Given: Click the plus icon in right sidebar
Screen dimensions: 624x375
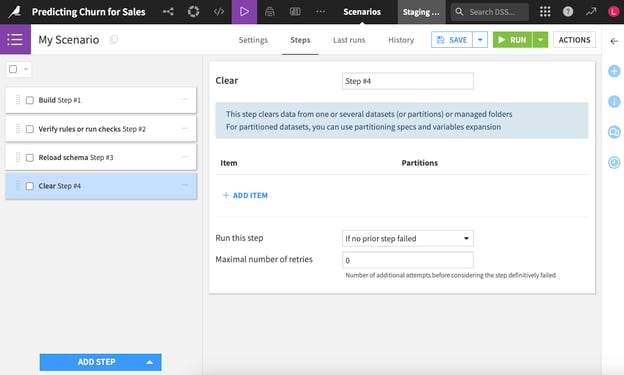Looking at the screenshot, I should tap(614, 71).
